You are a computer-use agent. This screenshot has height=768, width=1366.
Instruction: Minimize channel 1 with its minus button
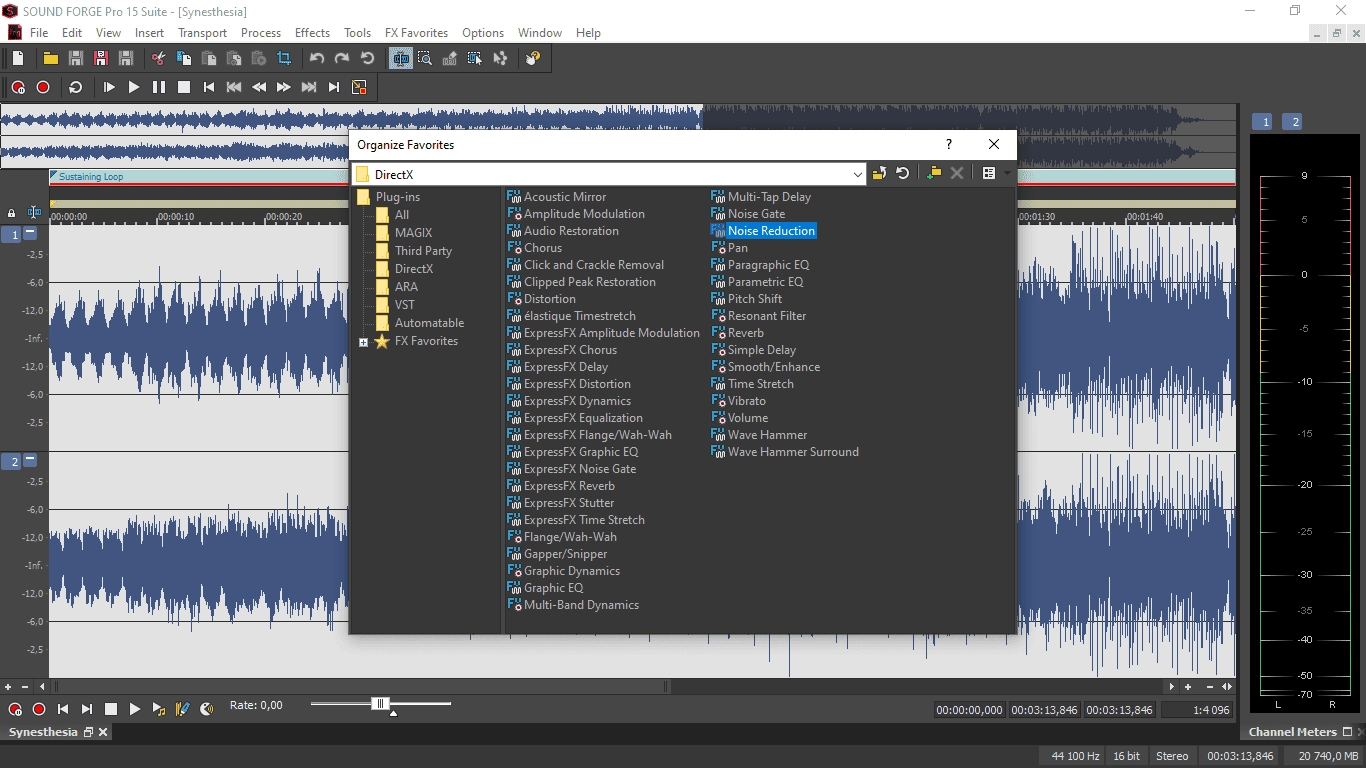(x=30, y=233)
